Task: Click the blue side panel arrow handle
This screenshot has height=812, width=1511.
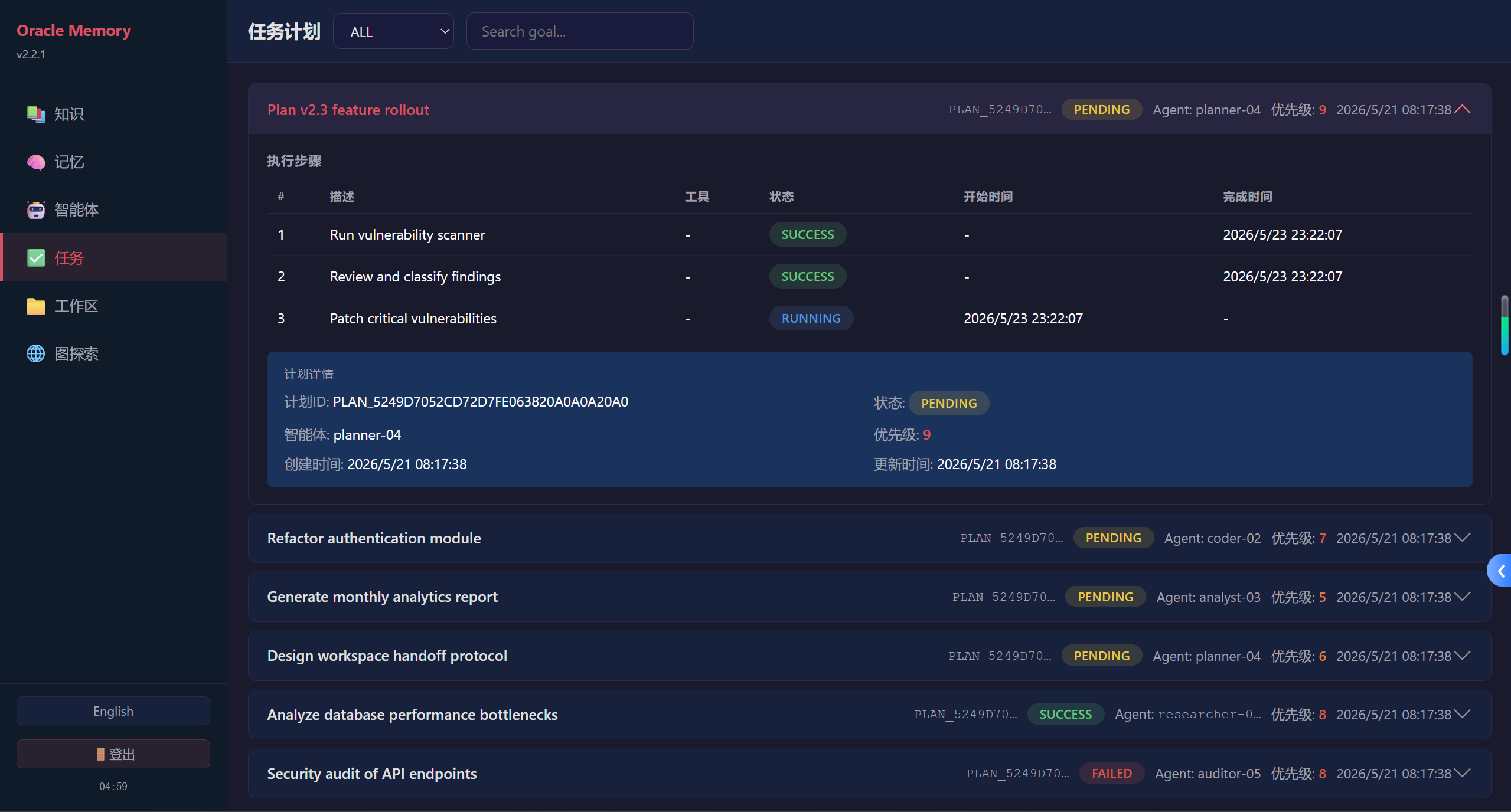Action: click(x=1500, y=571)
